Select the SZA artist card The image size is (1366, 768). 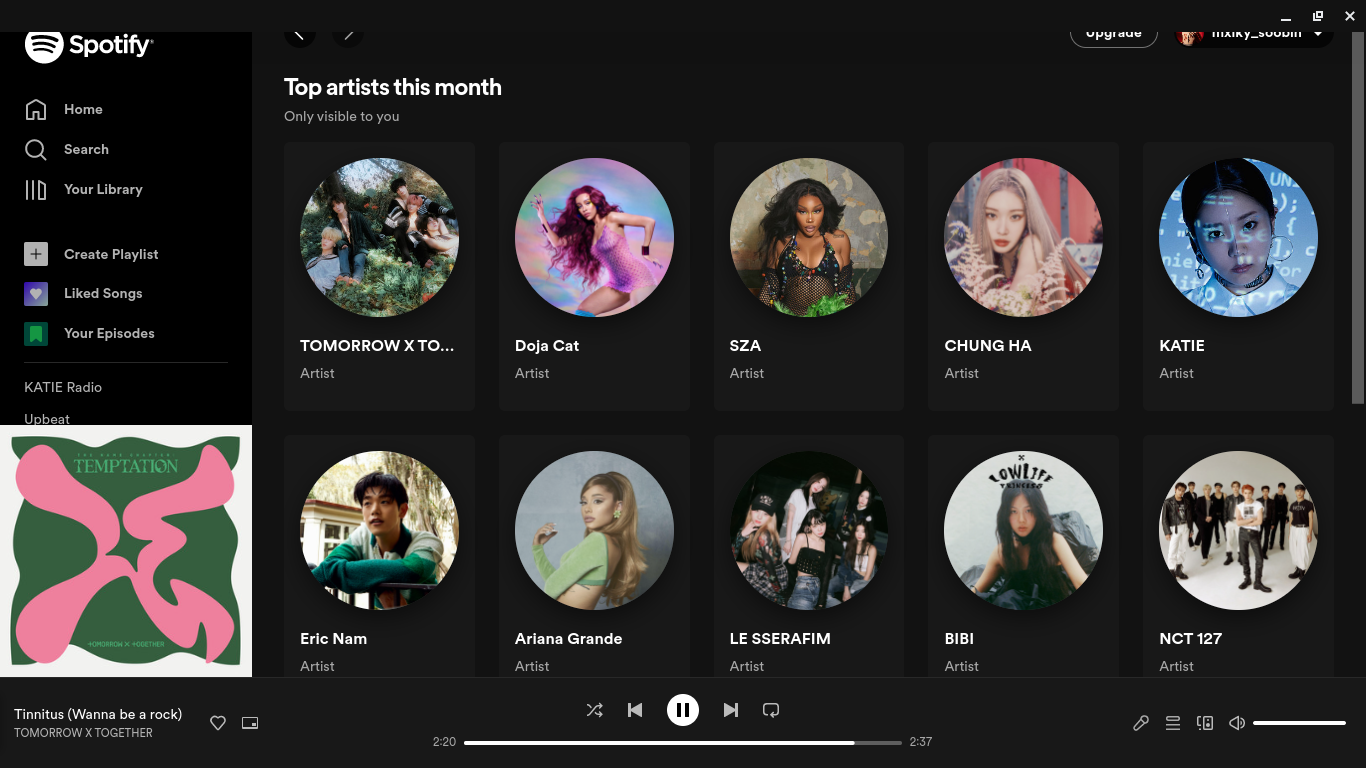809,276
